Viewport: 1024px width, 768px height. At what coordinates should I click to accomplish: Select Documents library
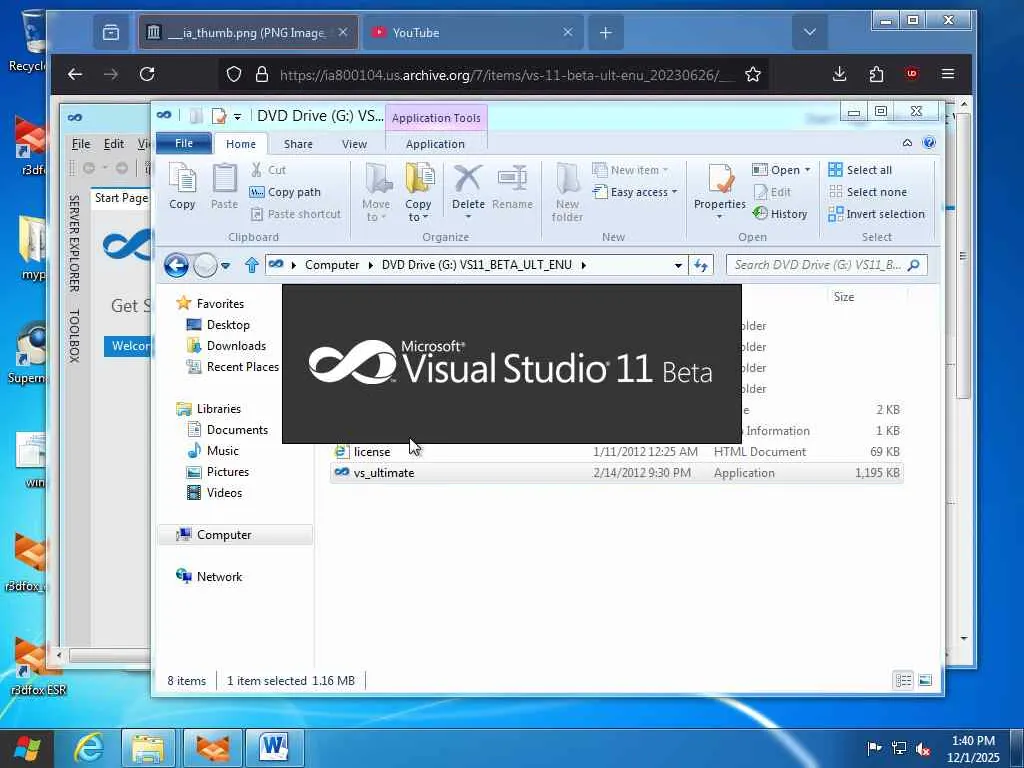pyautogui.click(x=228, y=430)
